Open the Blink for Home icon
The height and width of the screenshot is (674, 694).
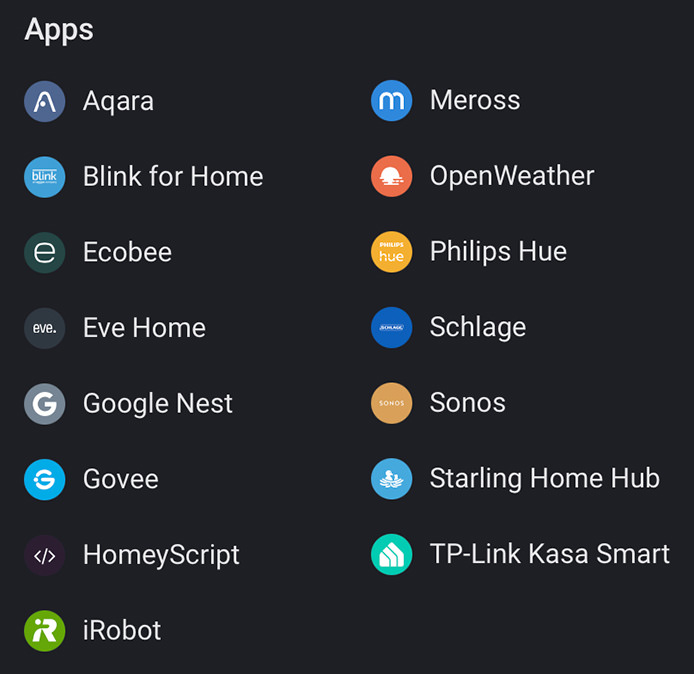point(44,177)
